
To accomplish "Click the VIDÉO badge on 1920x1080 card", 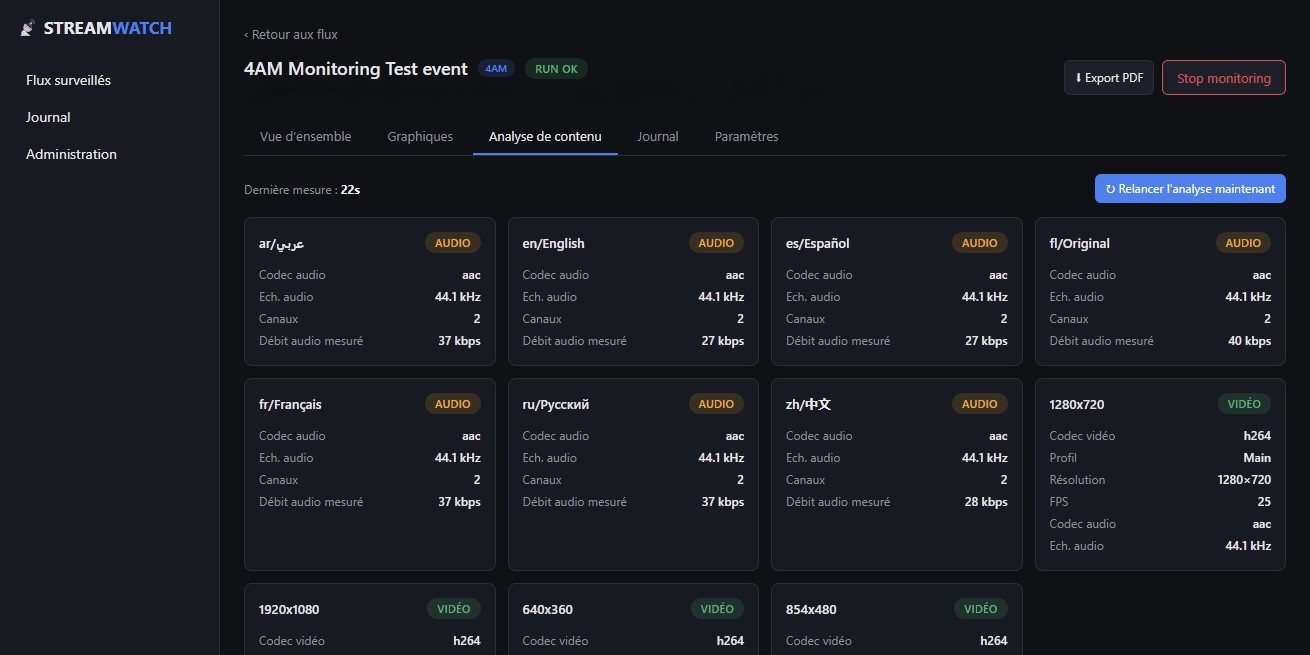I will pos(453,609).
